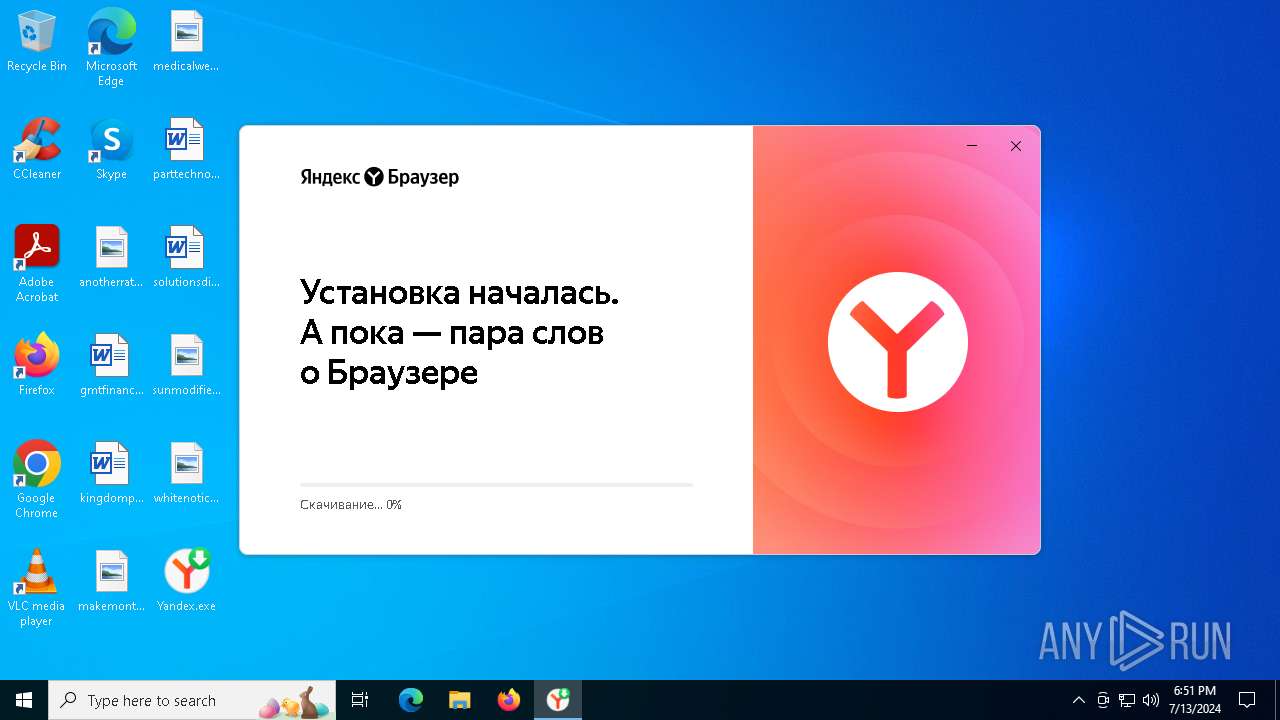
Task: Select parttechno... Word document icon
Action: coord(186,149)
